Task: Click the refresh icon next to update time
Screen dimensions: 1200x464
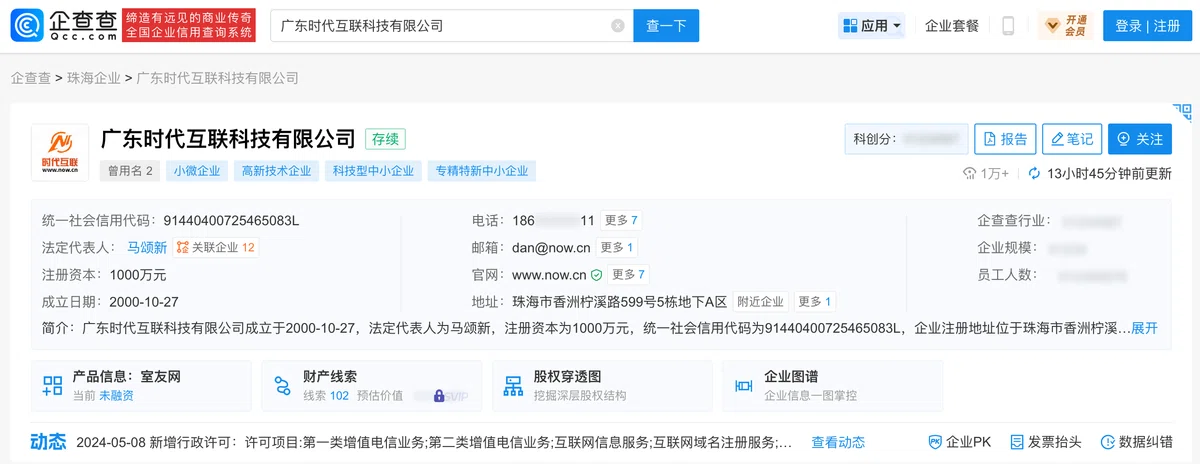Action: pyautogui.click(x=1034, y=173)
